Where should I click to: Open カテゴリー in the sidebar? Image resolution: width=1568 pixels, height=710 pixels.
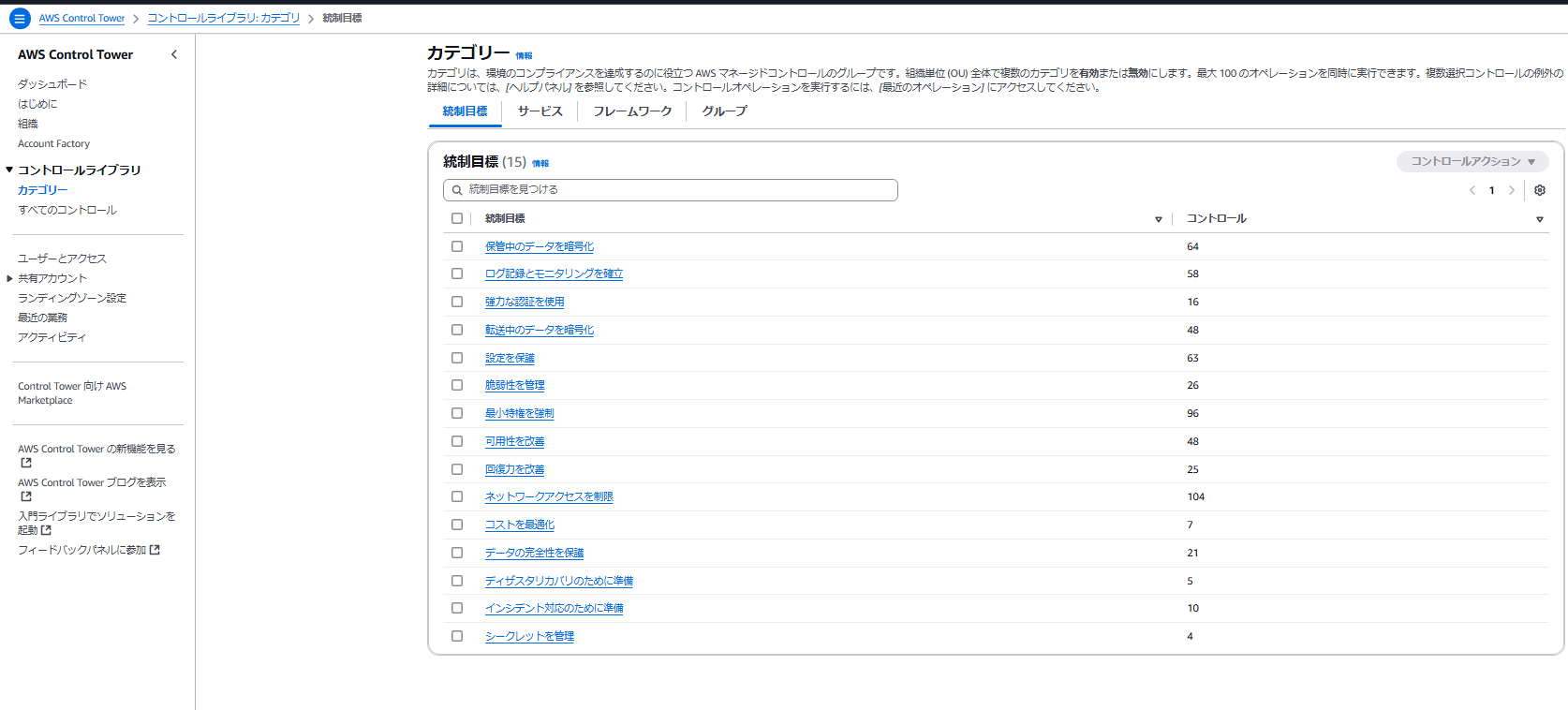click(43, 190)
